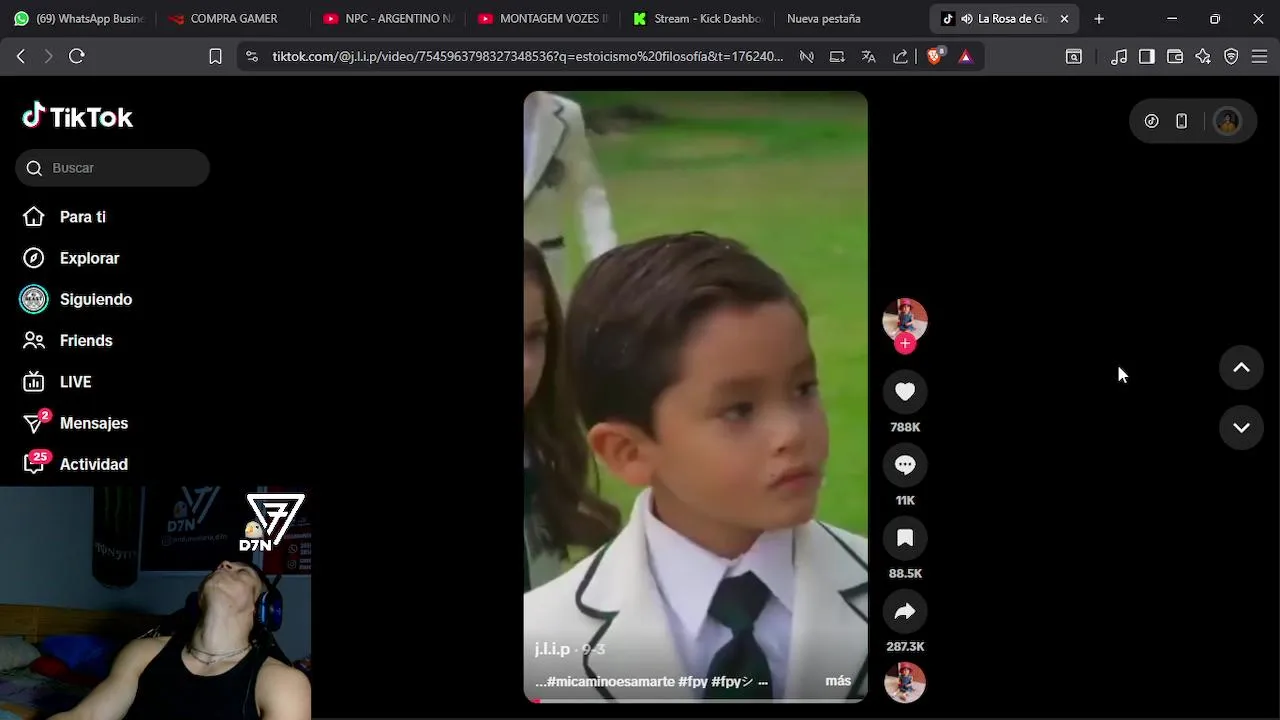Open get app phone icon
This screenshot has height=720, width=1280.
(x=1181, y=121)
